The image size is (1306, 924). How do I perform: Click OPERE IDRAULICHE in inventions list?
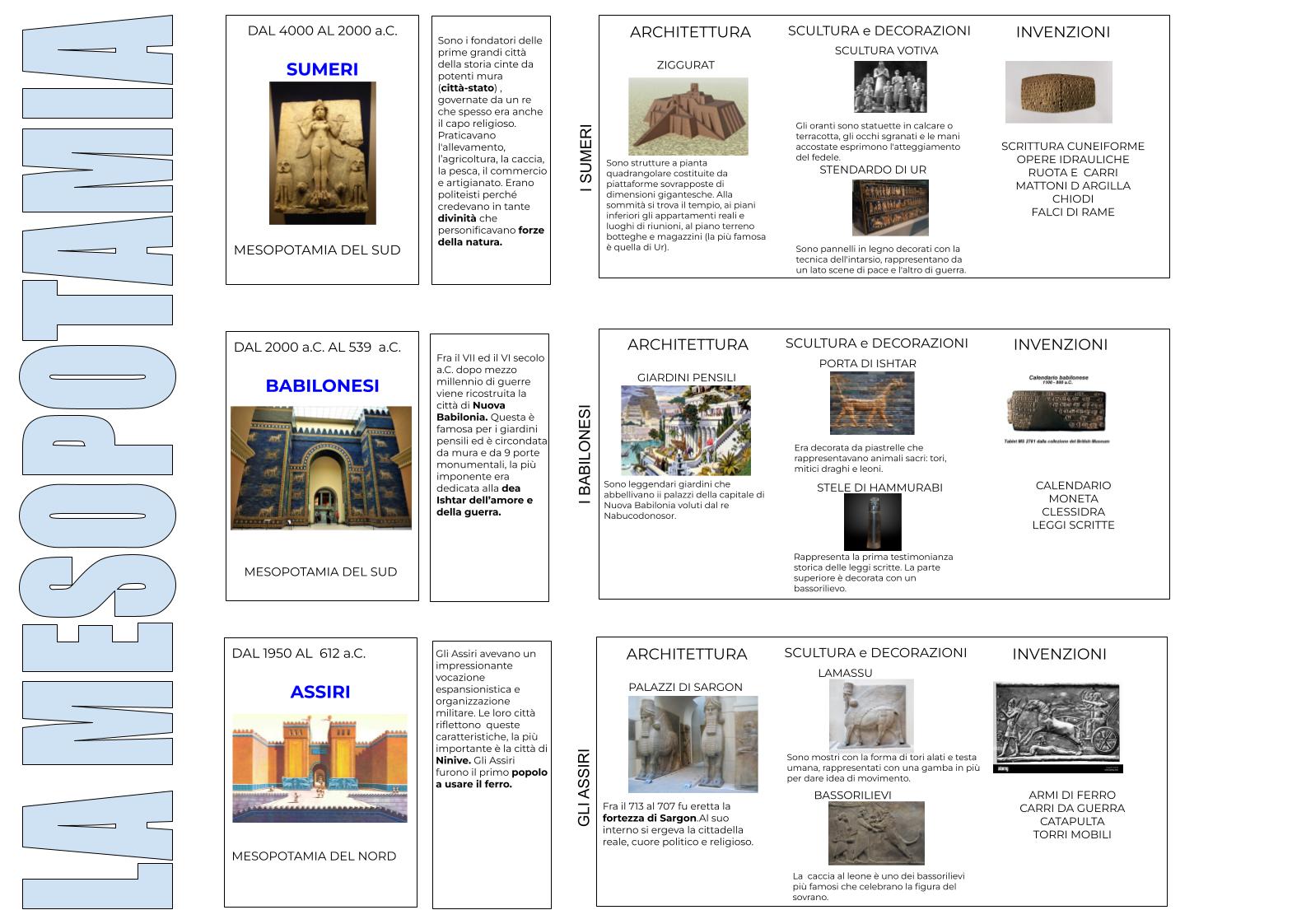1073,159
